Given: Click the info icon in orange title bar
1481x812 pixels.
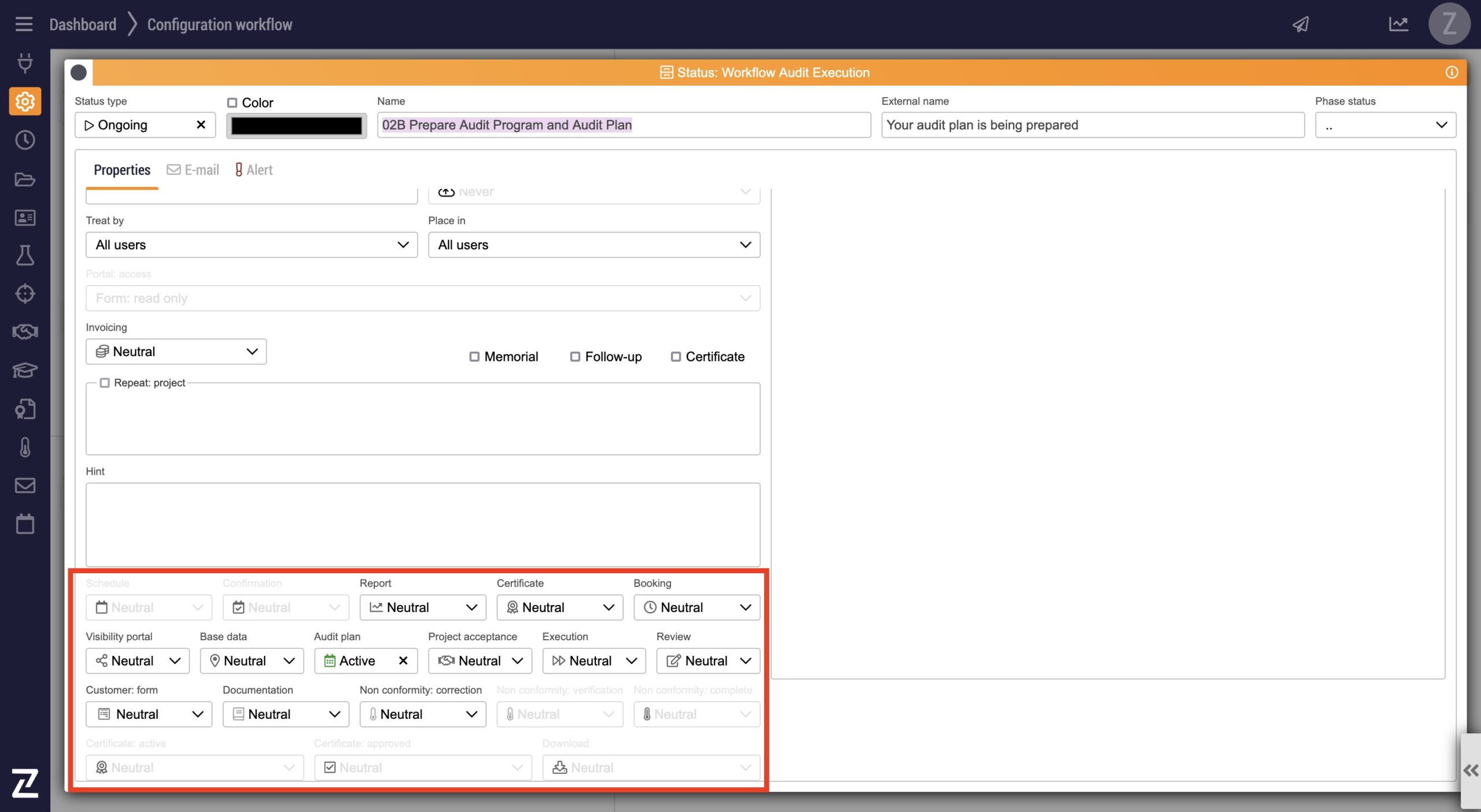Looking at the screenshot, I should [1451, 72].
